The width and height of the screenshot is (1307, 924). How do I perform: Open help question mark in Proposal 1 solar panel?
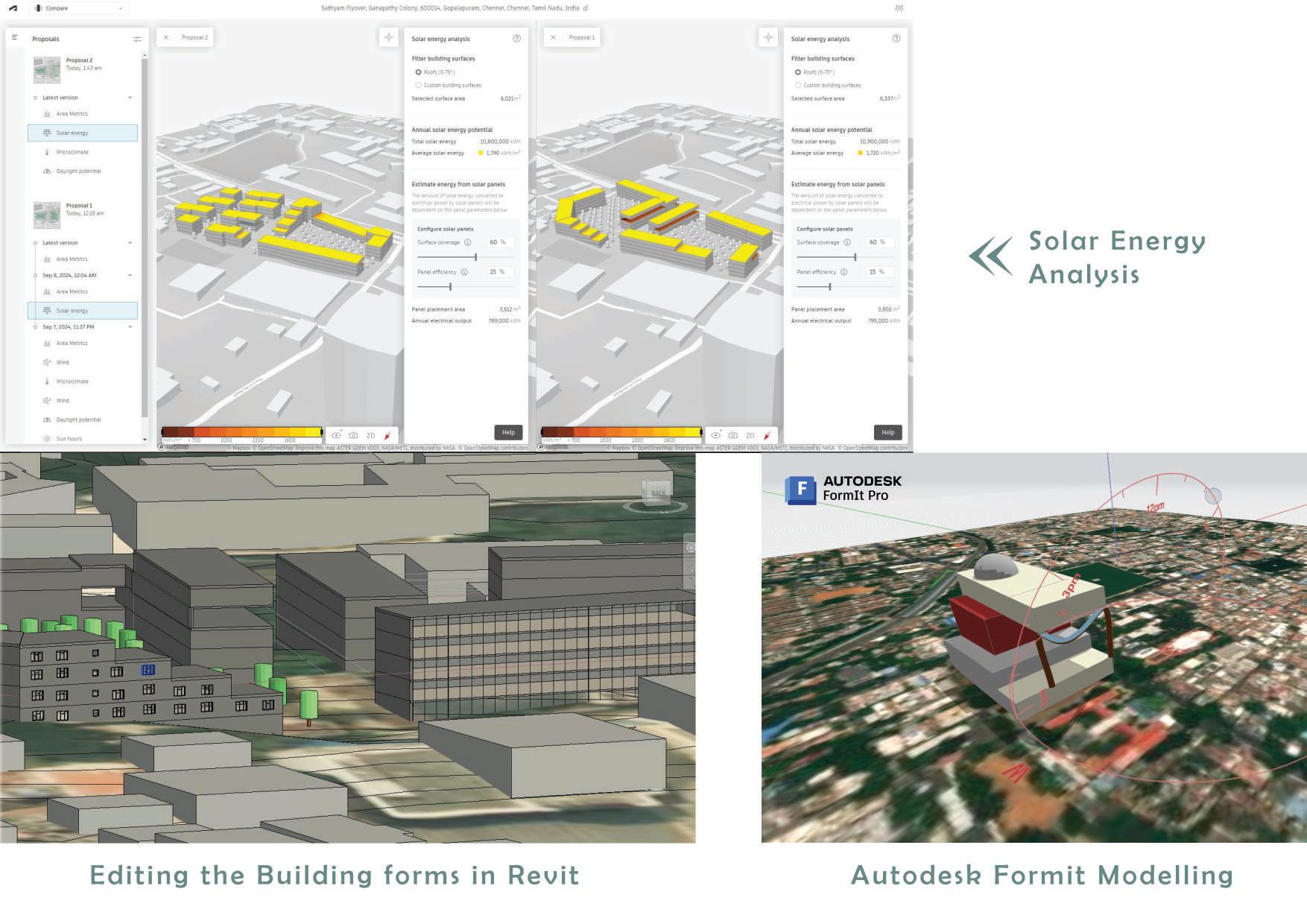[896, 39]
